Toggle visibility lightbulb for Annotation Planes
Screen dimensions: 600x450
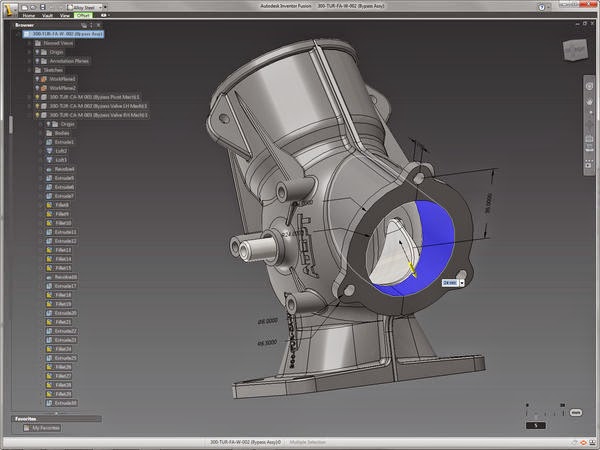point(37,61)
